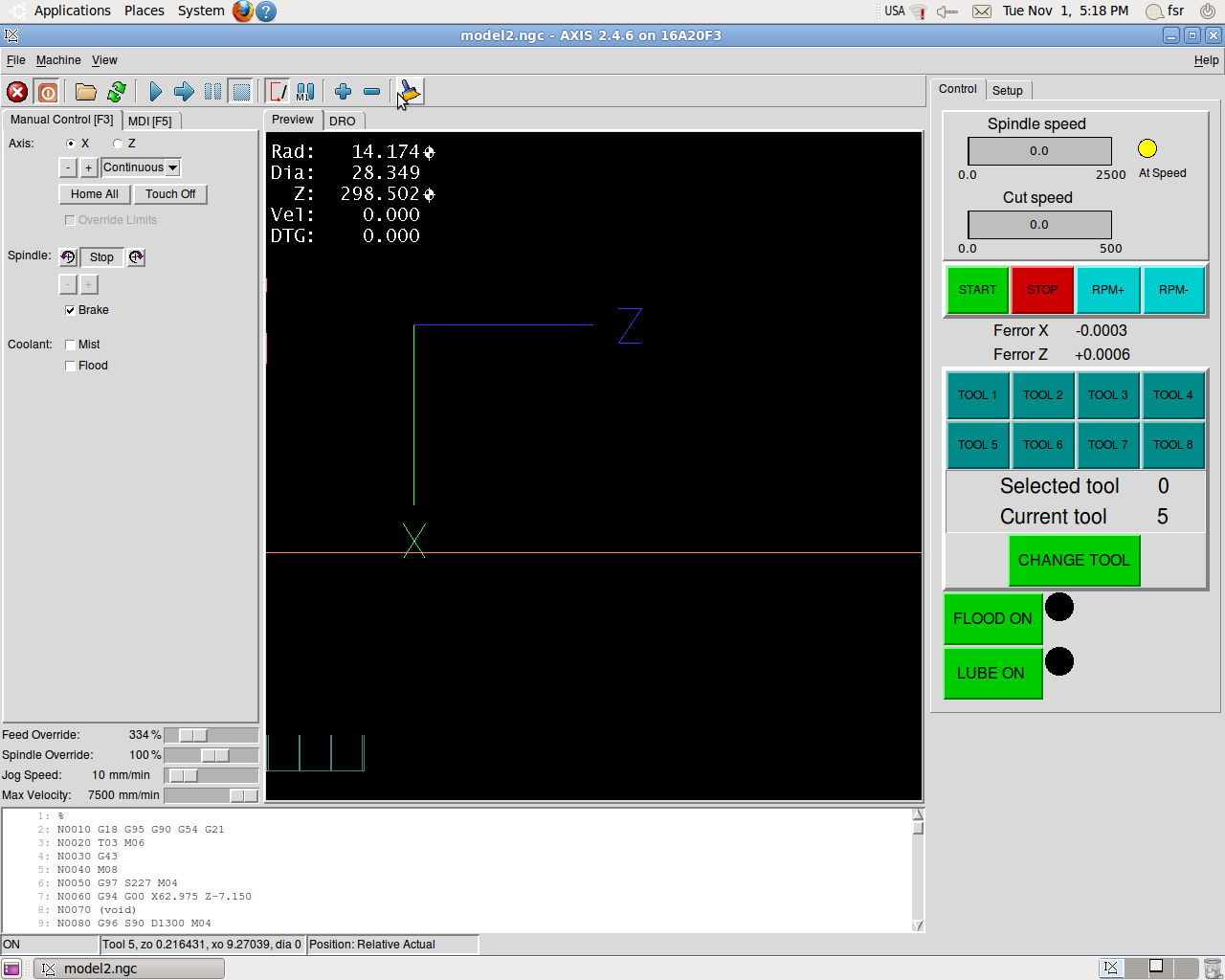Open the Machine menu
The image size is (1225, 980).
(58, 60)
